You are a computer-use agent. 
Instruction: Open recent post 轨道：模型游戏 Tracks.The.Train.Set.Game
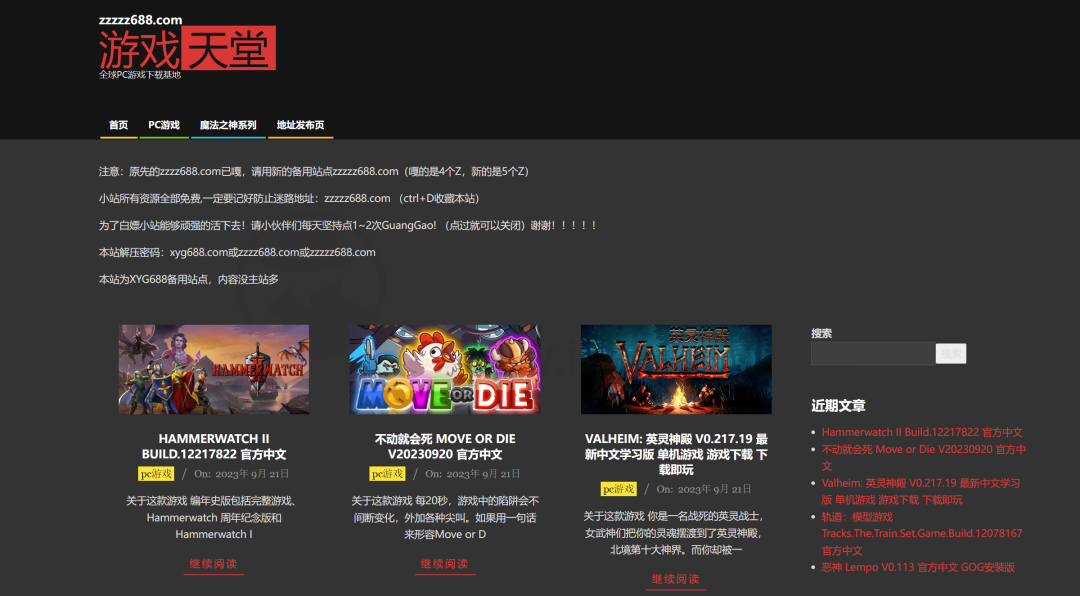(x=922, y=533)
